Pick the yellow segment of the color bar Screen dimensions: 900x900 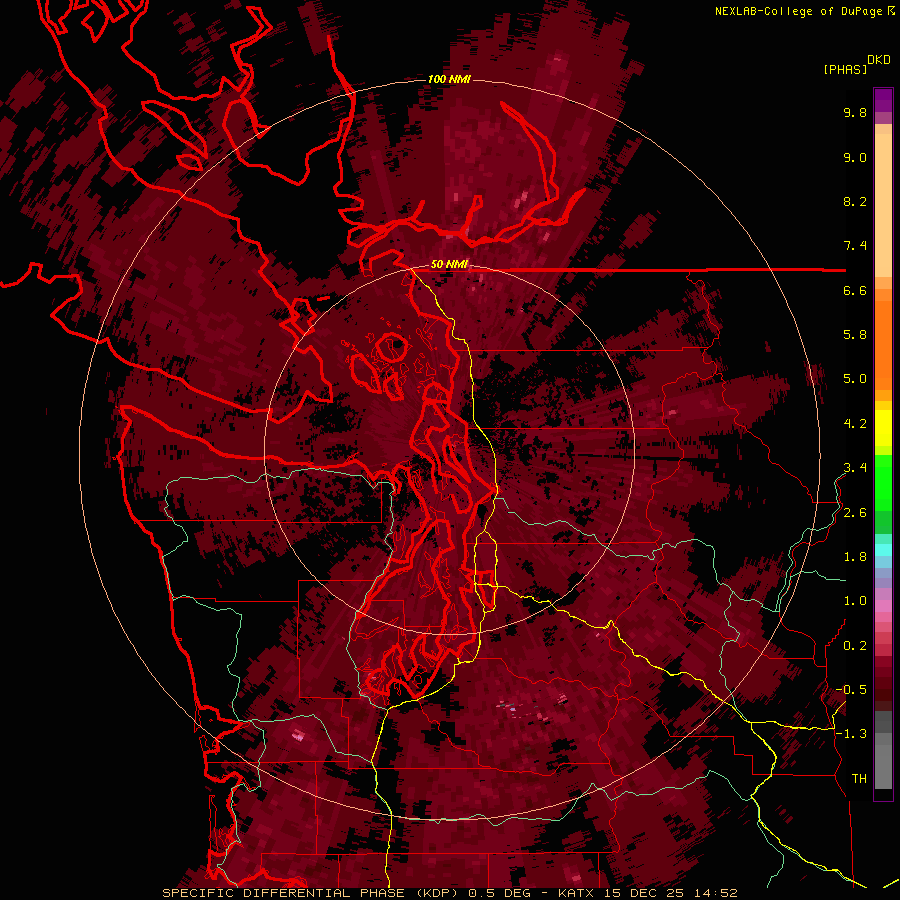click(883, 428)
